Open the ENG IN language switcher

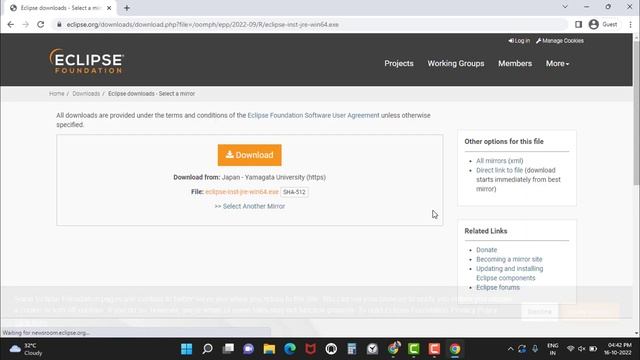(553, 349)
